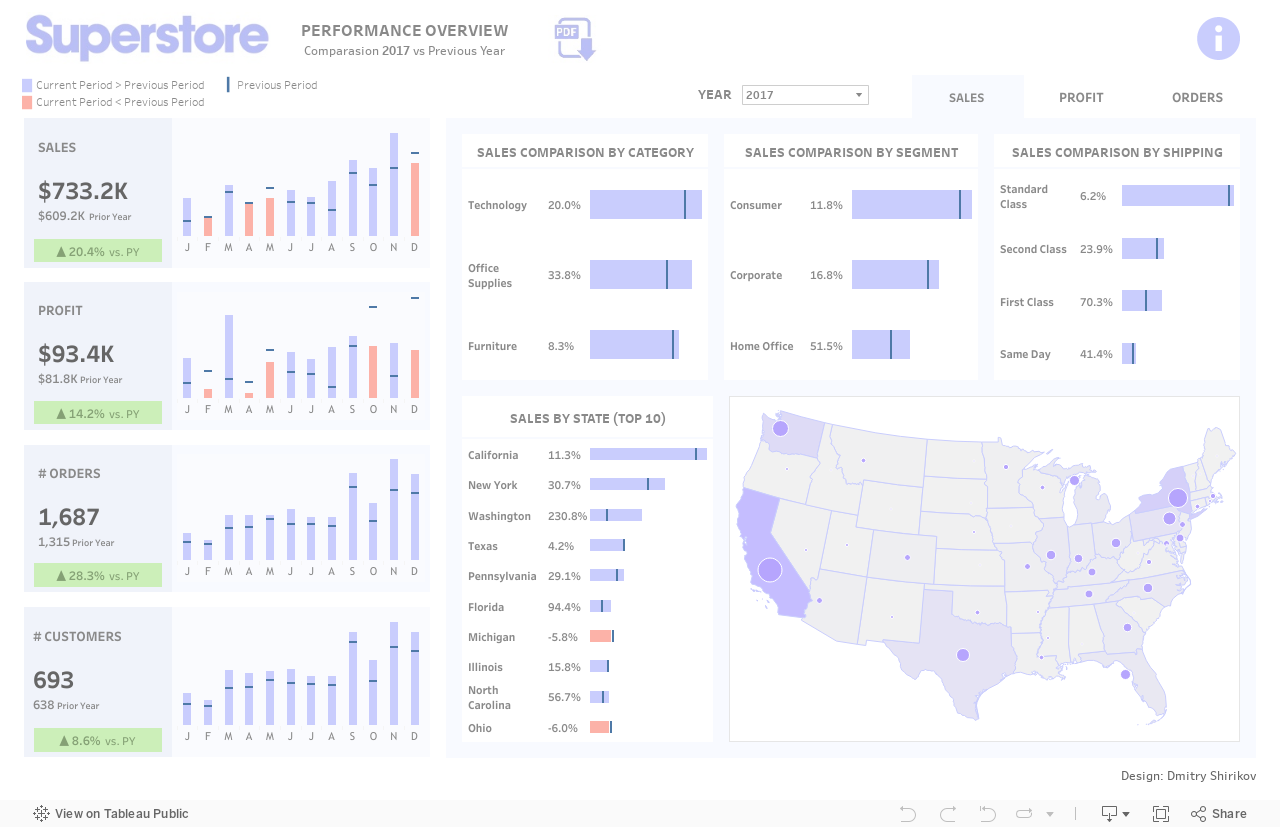
Task: Open the YEAR 2017 dropdown
Action: [805, 95]
